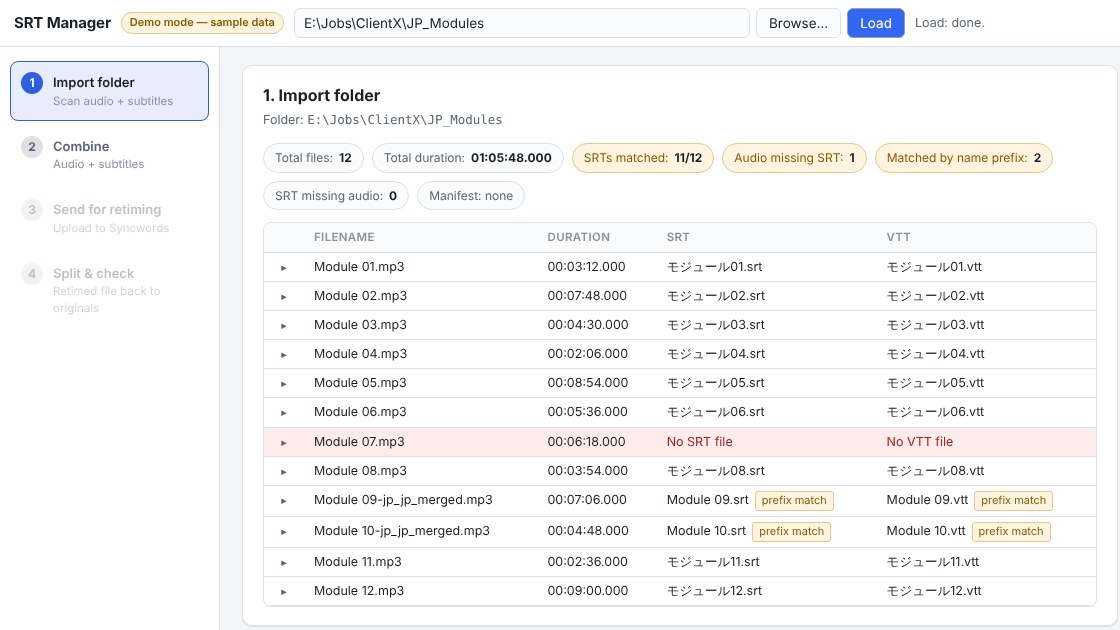This screenshot has width=1120, height=630.
Task: Click the Folder path line under heading
Action: click(x=382, y=120)
